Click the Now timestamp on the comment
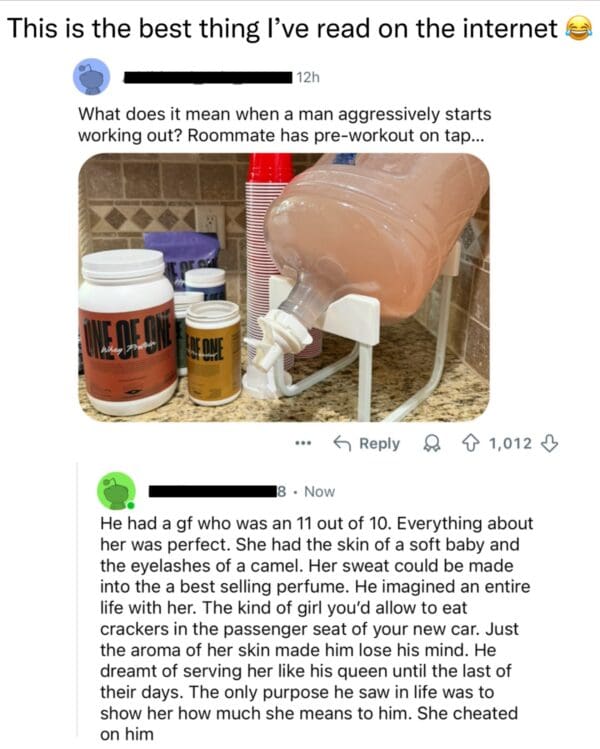 [320, 492]
